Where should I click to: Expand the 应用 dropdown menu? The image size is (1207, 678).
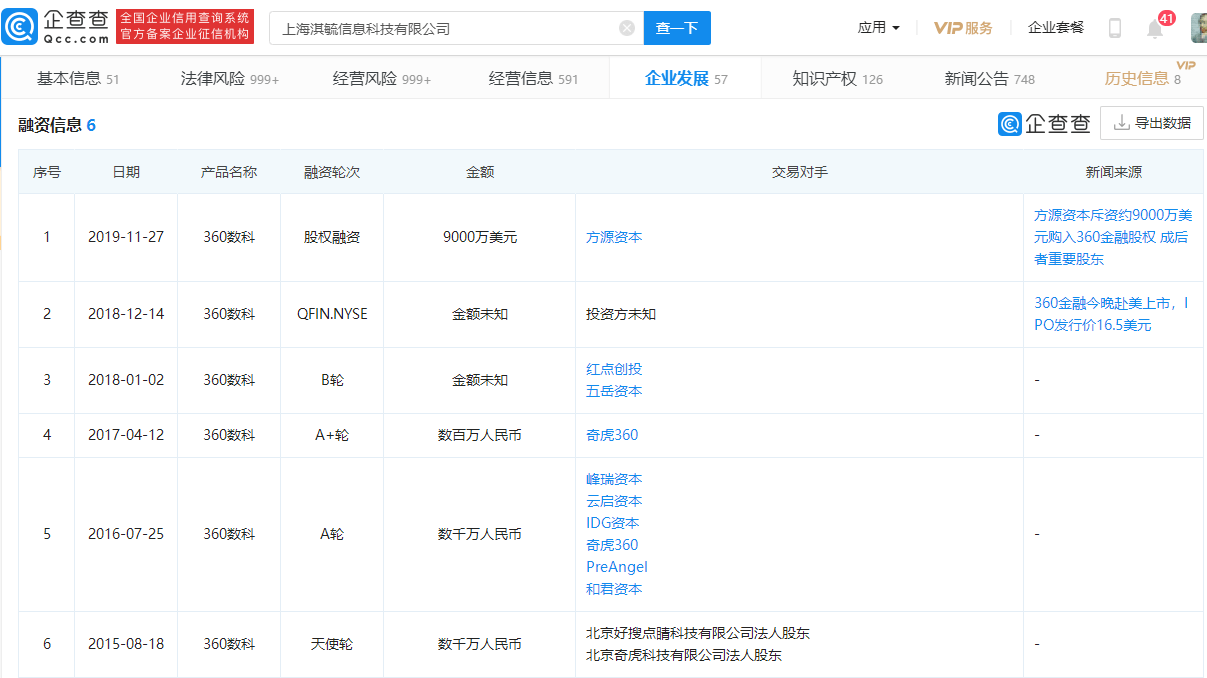click(x=879, y=28)
